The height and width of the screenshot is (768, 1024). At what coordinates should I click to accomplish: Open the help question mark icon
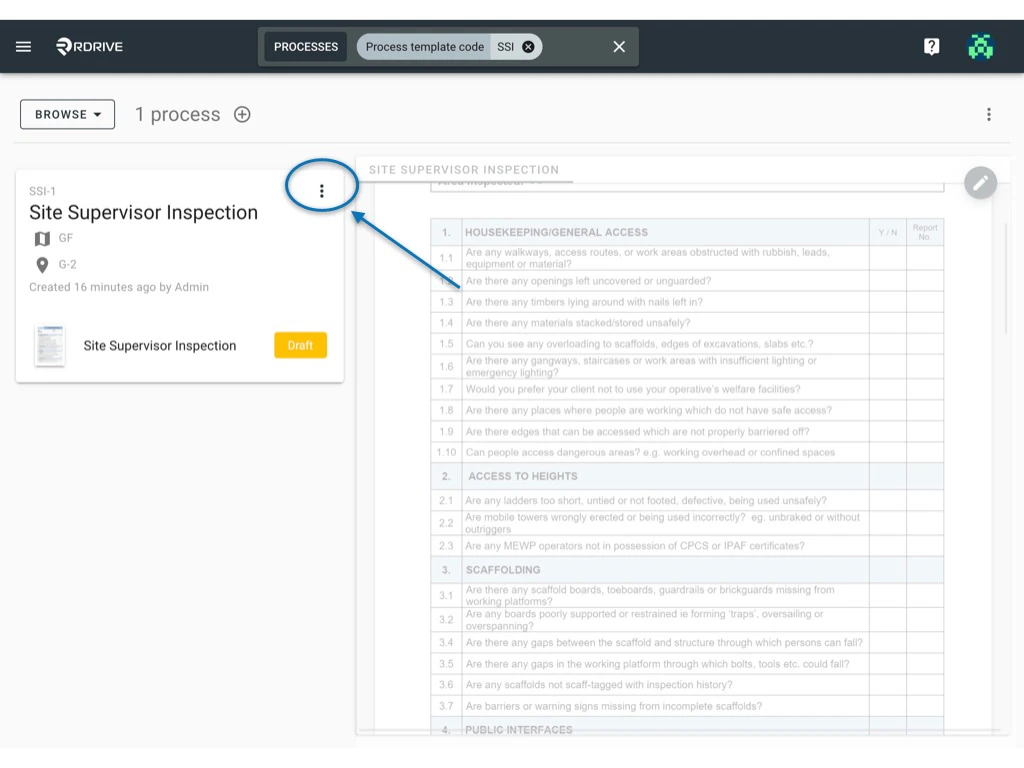(931, 46)
